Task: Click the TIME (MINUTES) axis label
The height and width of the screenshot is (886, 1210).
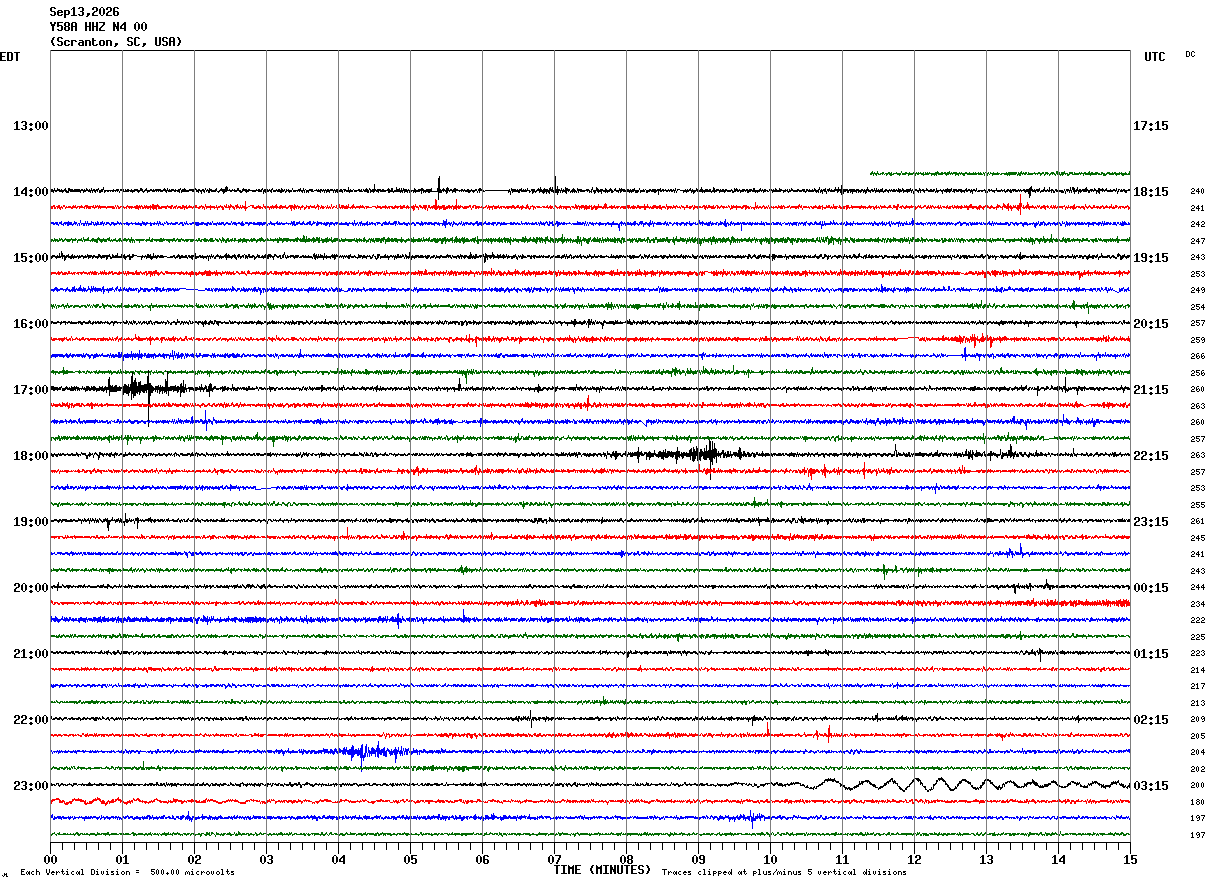Action: click(x=602, y=870)
